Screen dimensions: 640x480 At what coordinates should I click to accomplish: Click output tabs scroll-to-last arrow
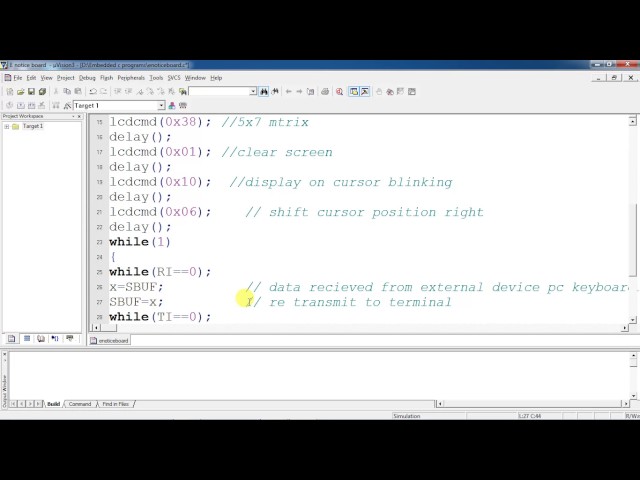click(38, 404)
